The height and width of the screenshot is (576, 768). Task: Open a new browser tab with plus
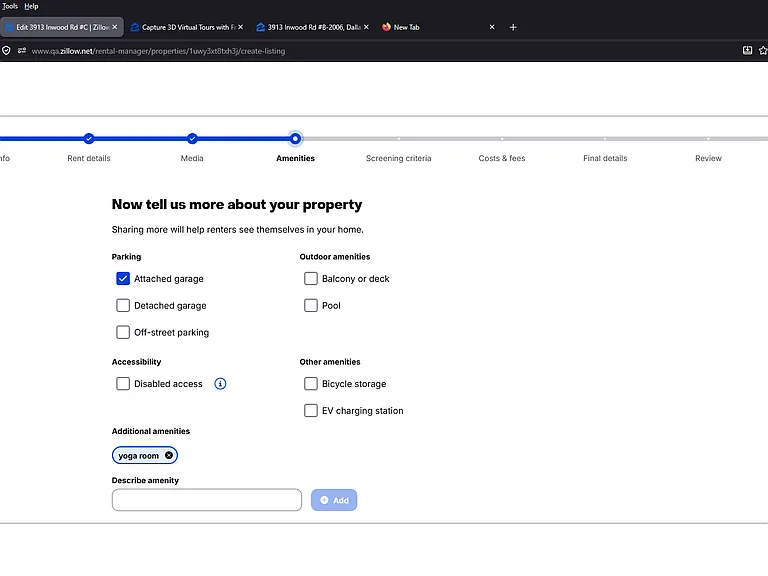point(513,27)
